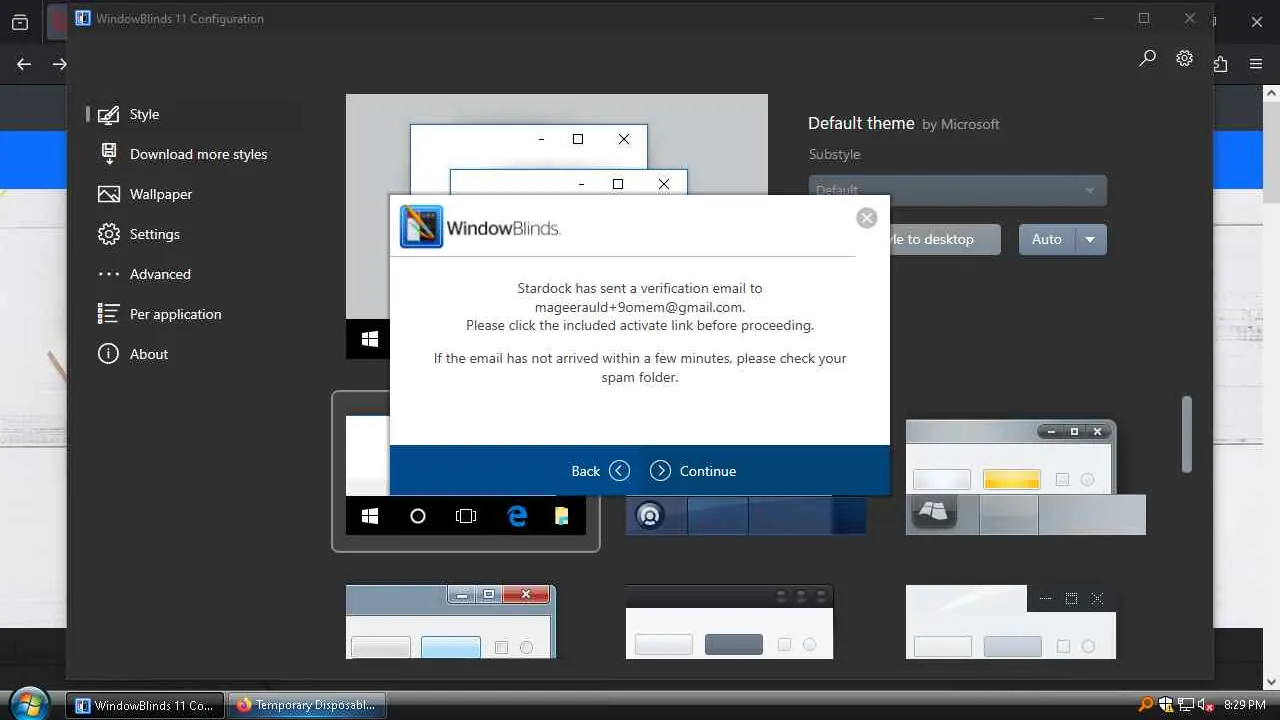1280x720 pixels.
Task: Switch to the Style section
Action: coord(144,114)
